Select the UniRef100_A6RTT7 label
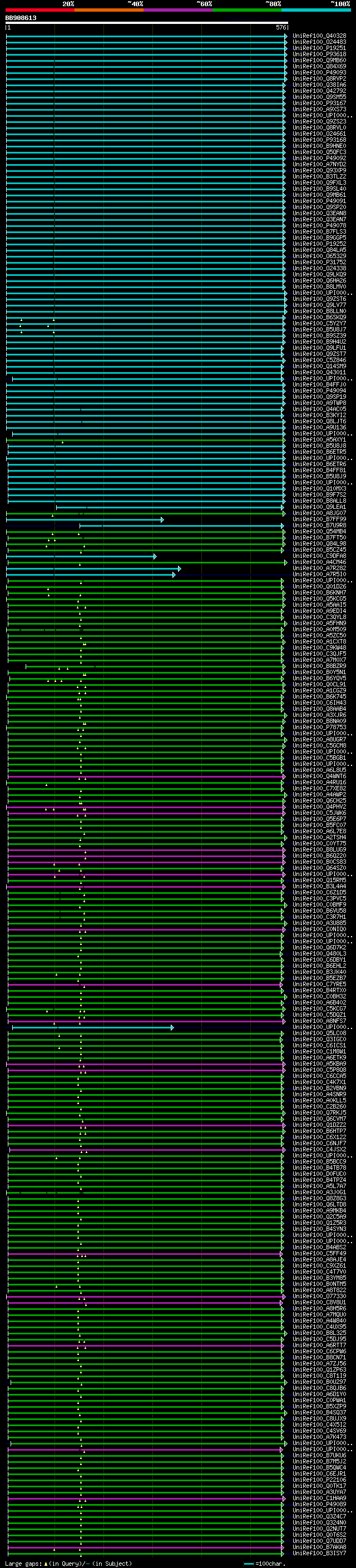Viewport: 356px width, 1568px height. [x=319, y=1345]
